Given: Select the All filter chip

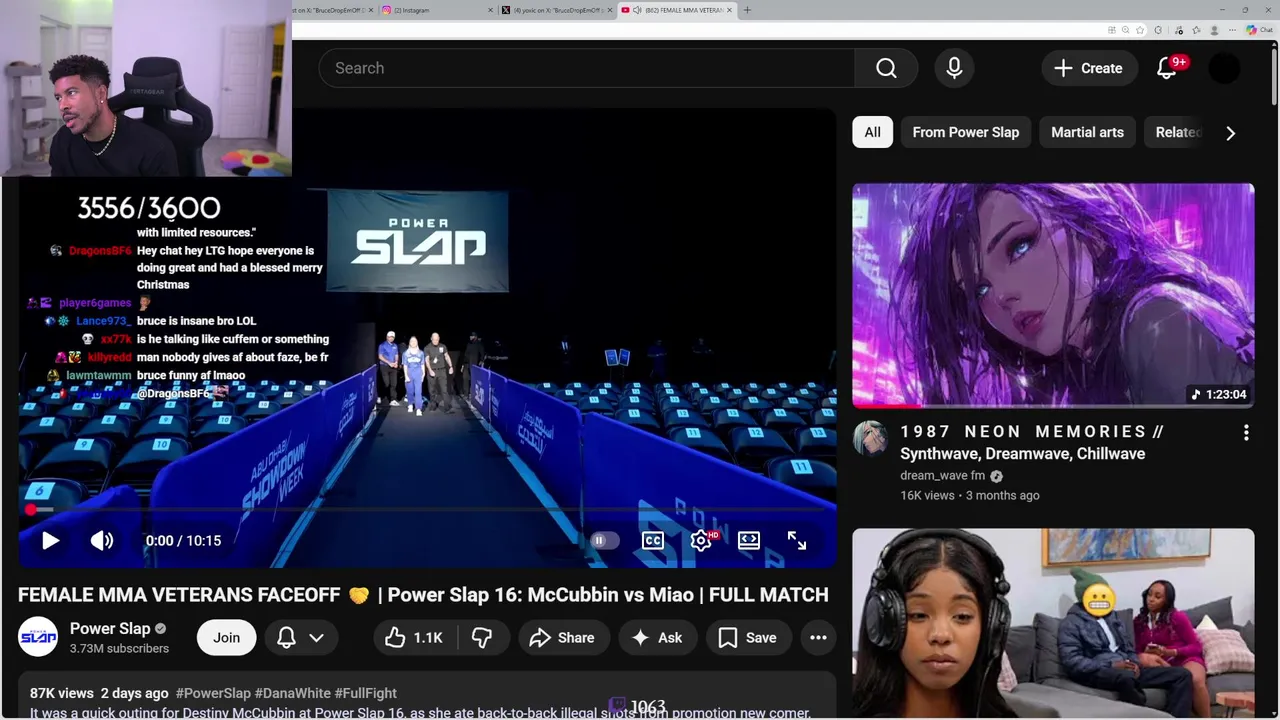Looking at the screenshot, I should 873,132.
